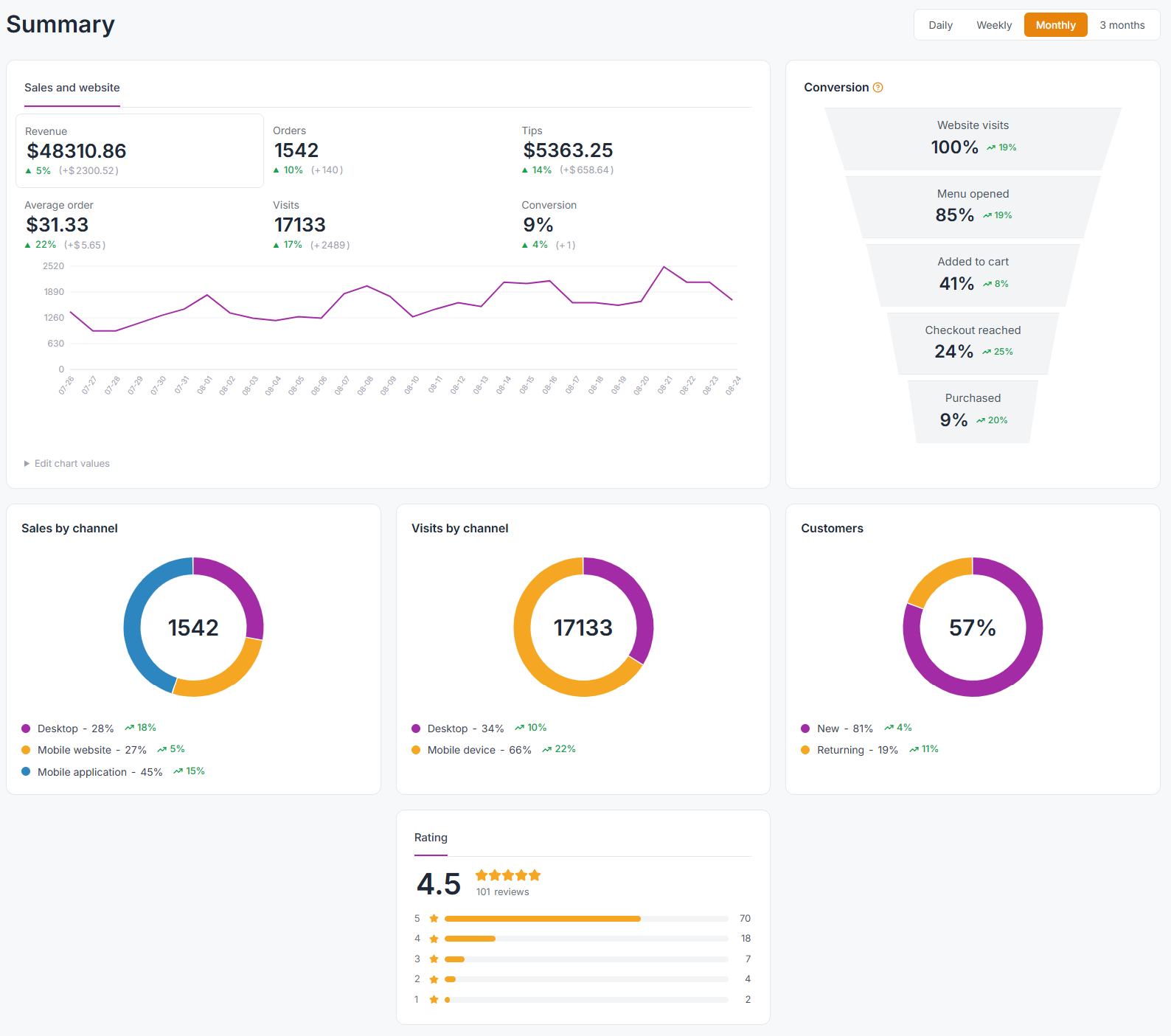Click the 5-star rating progress bar
Viewport: 1171px width, 1036px height.
586,919
